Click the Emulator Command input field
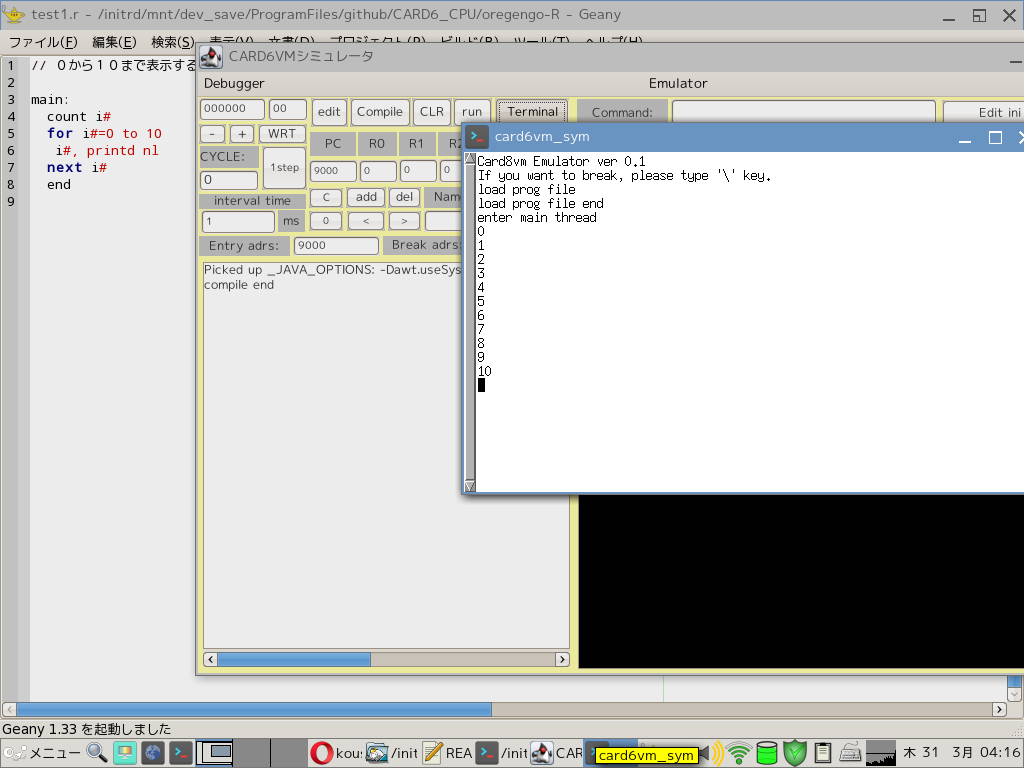The width and height of the screenshot is (1024, 768). click(x=804, y=112)
